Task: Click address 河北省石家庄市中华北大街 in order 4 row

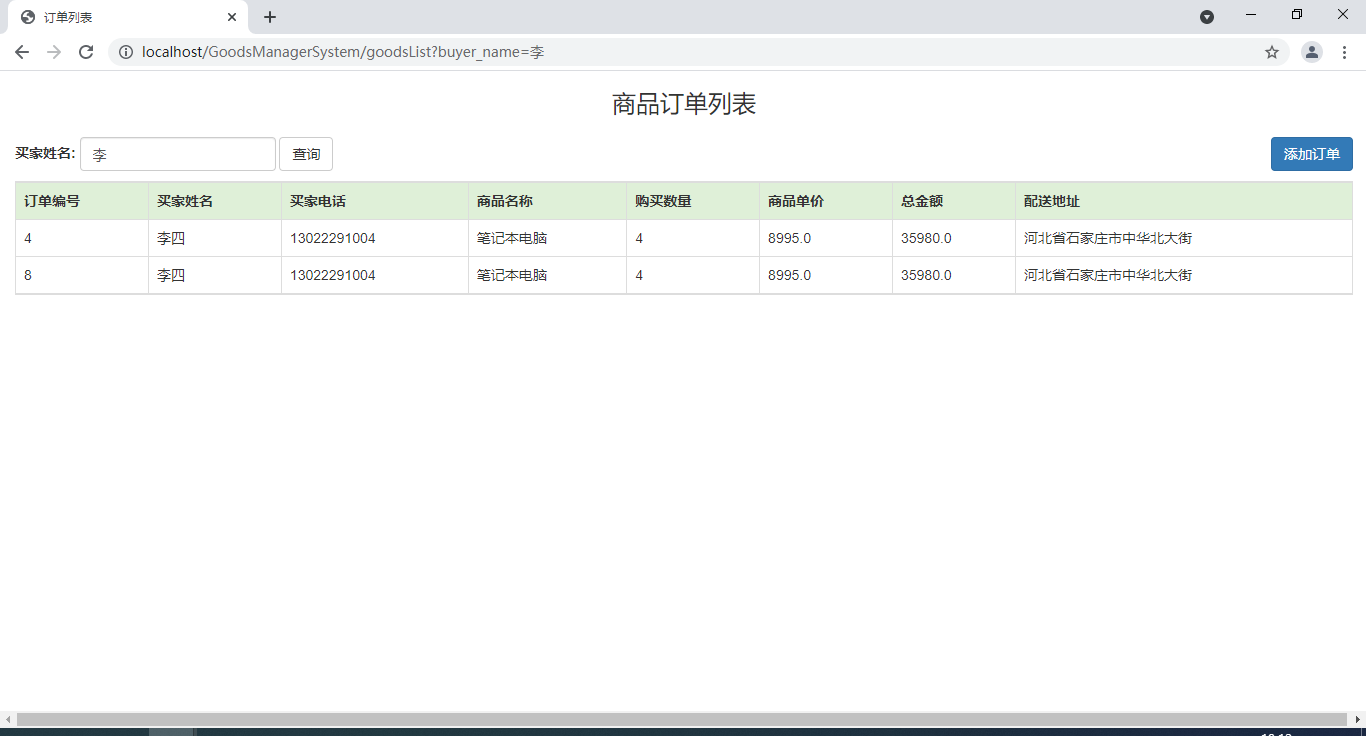Action: click(x=1108, y=238)
